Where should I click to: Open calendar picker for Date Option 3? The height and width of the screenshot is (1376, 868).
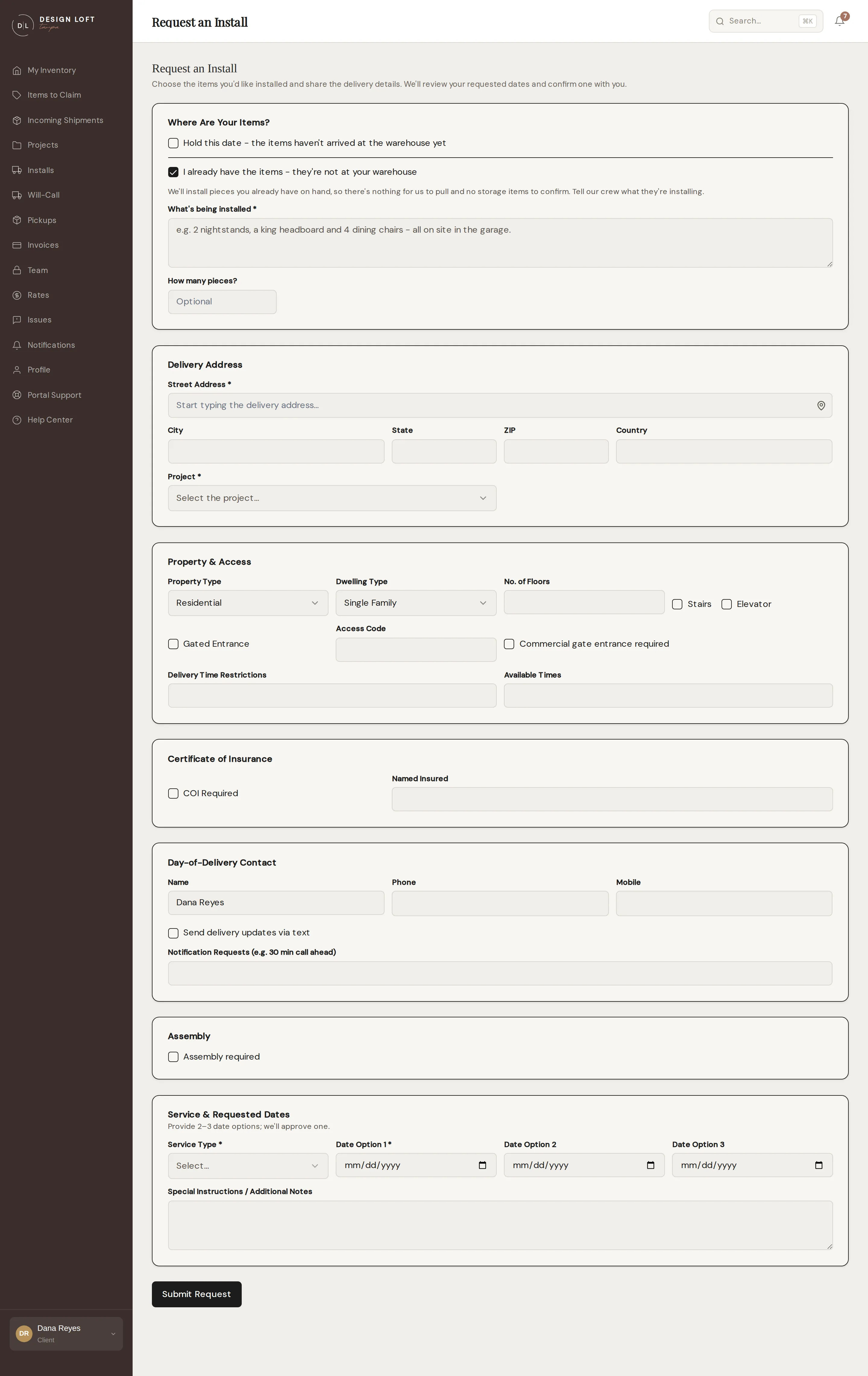(x=818, y=1165)
